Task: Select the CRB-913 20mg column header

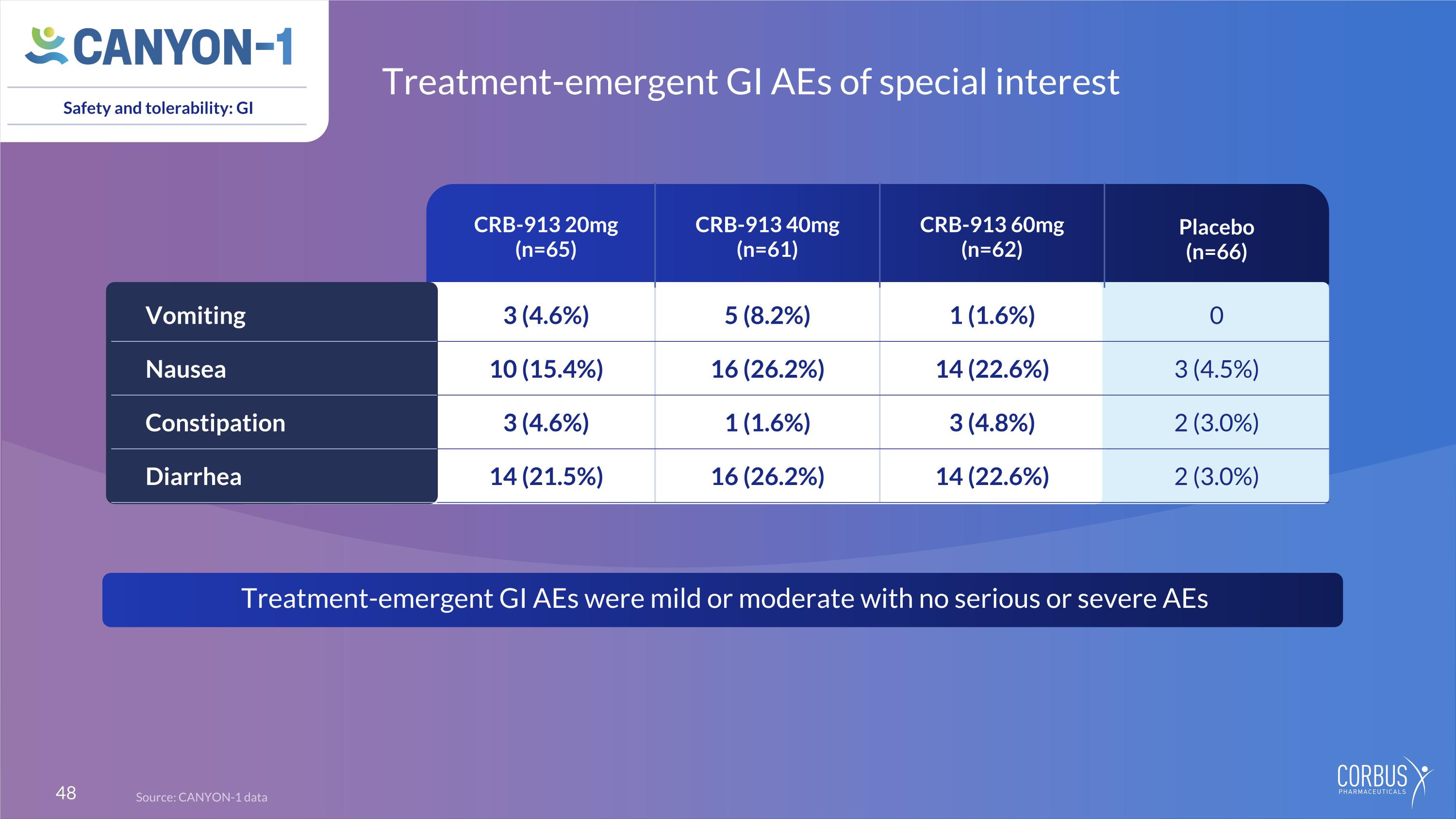Action: click(x=546, y=237)
